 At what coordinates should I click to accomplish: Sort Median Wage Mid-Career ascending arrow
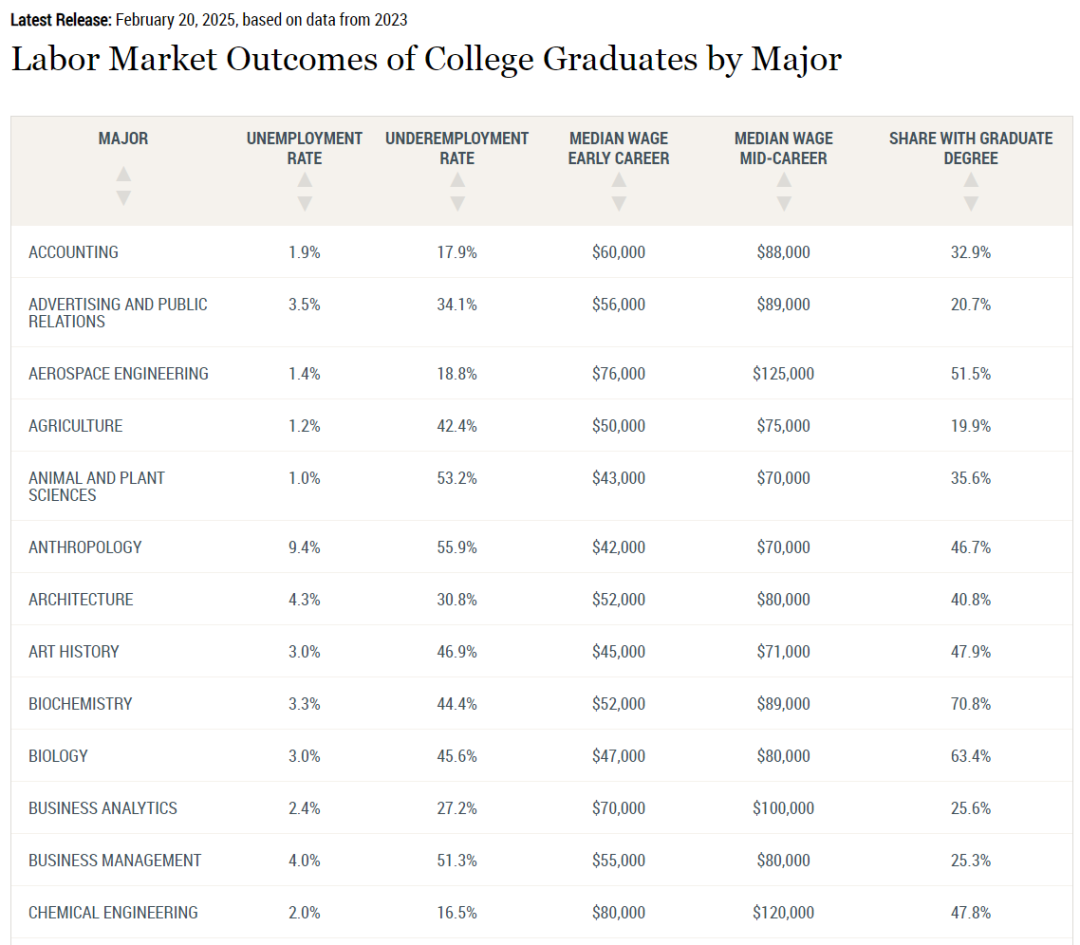[784, 180]
